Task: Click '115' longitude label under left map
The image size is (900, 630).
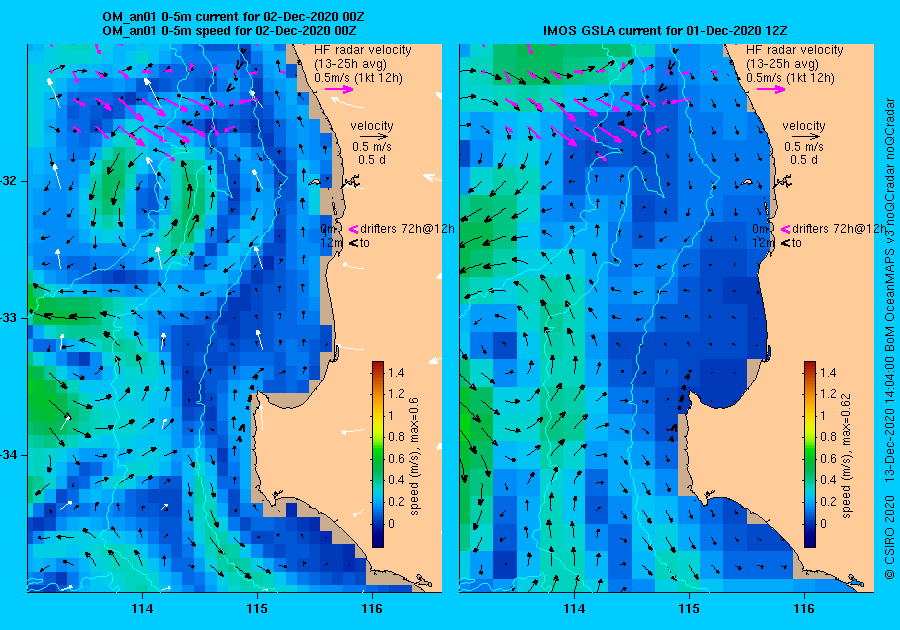Action: (x=257, y=609)
